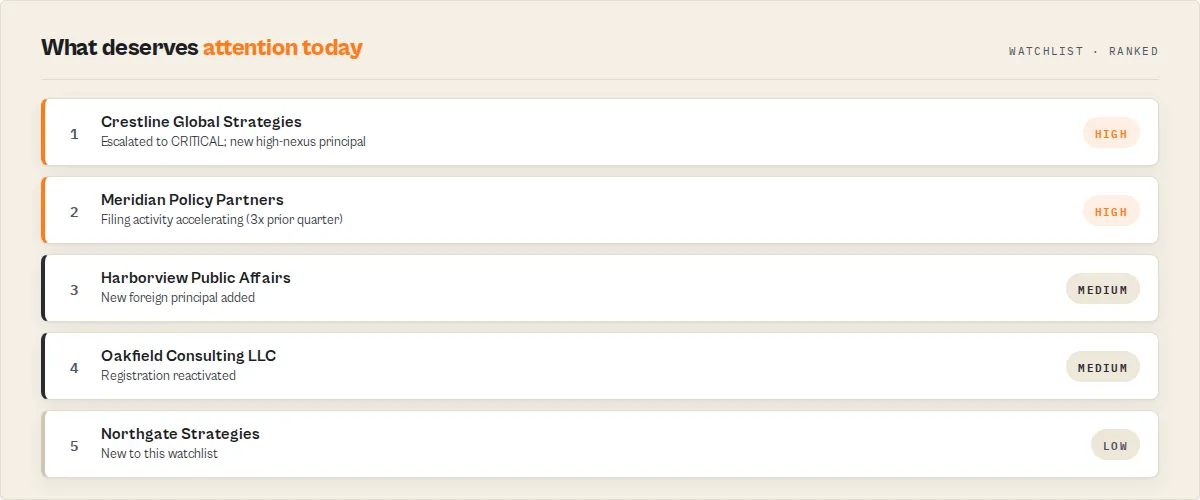Select Harborview Public Affairs row title
1200x500 pixels.
coord(196,278)
